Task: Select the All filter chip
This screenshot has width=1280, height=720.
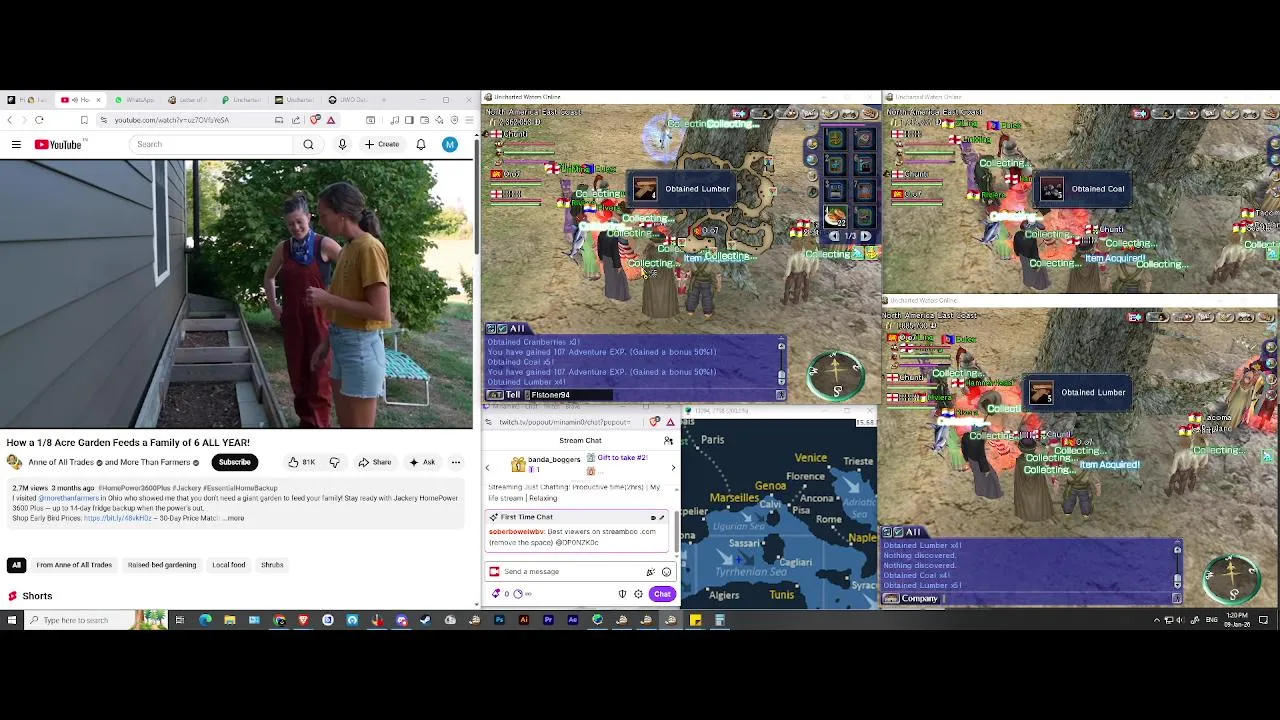Action: (16, 565)
